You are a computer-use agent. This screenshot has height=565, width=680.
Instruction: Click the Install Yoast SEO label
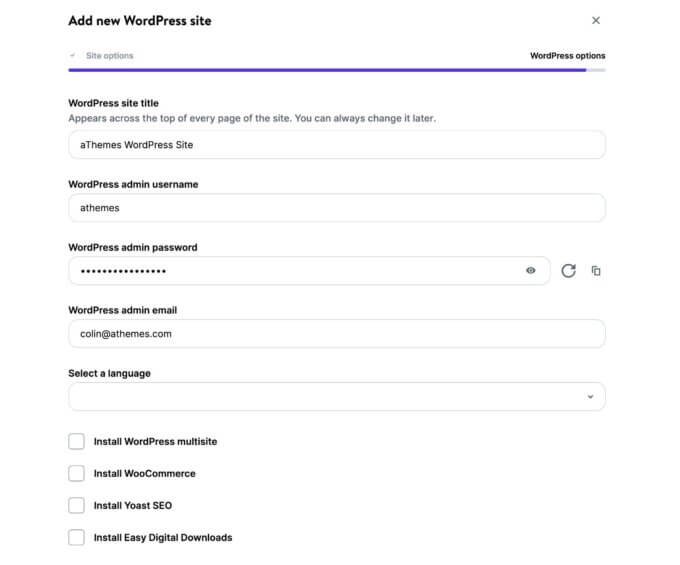[132, 505]
